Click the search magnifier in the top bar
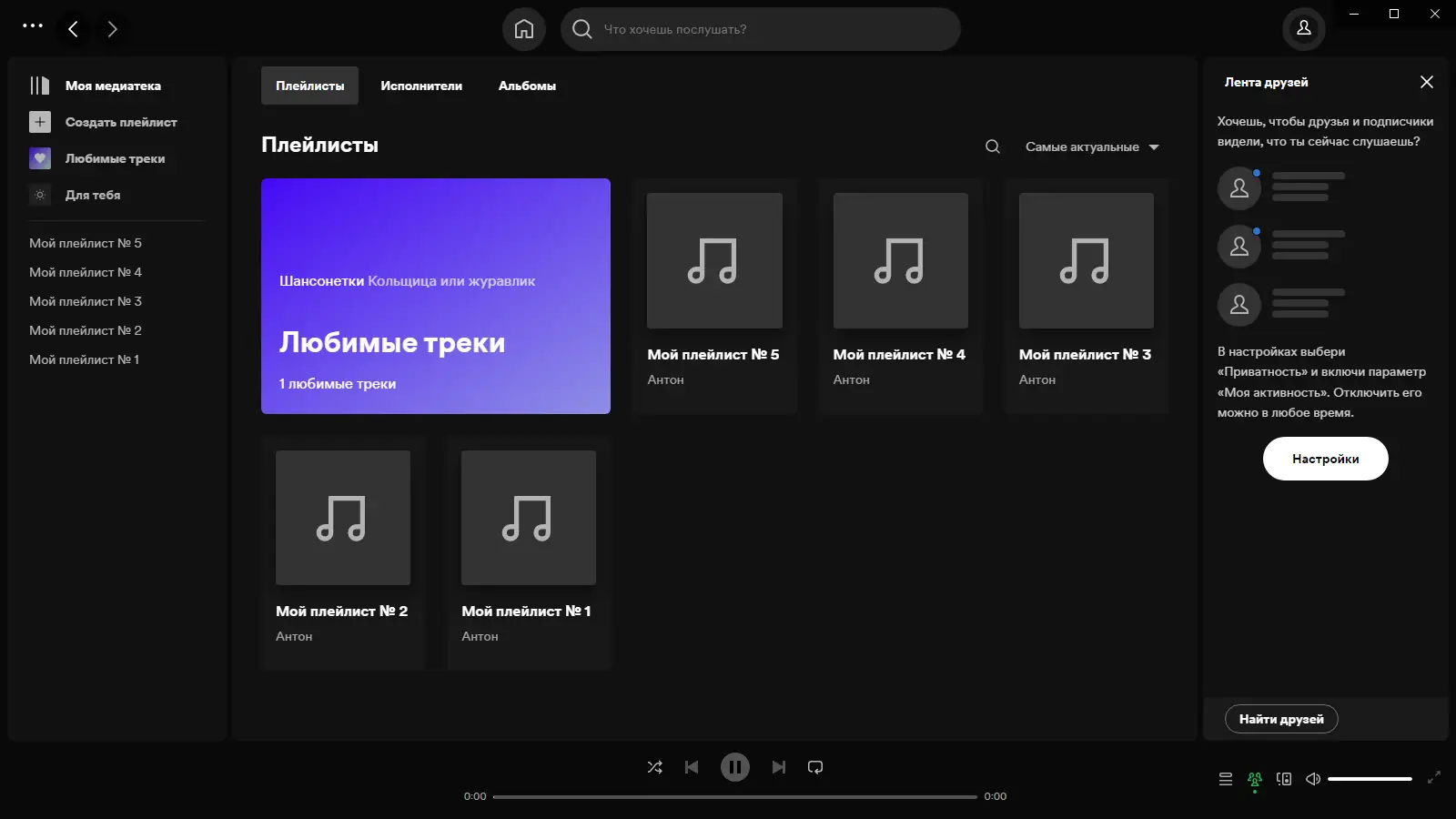This screenshot has height=819, width=1456. click(x=581, y=29)
